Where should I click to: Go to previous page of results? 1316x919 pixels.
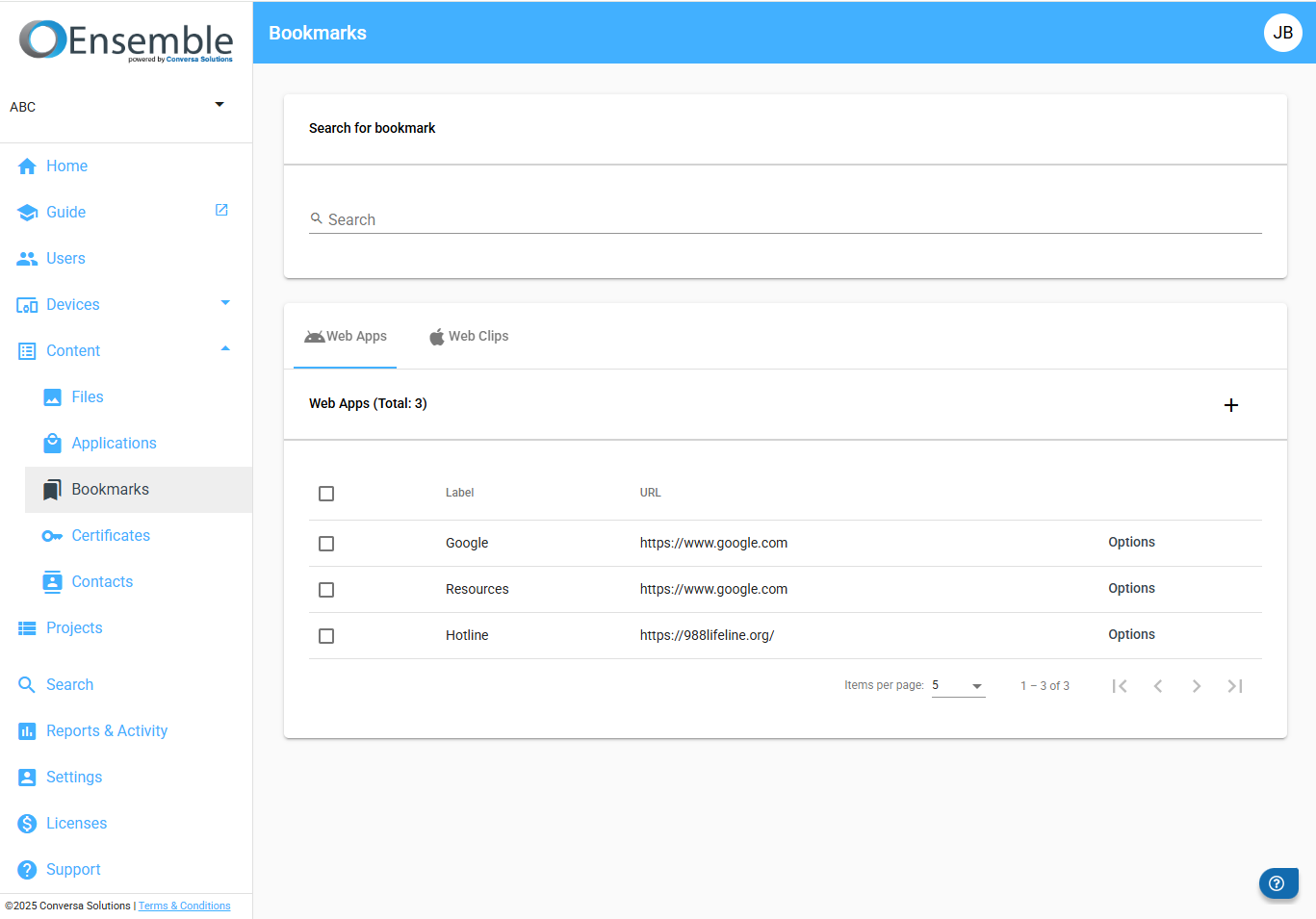[1158, 686]
